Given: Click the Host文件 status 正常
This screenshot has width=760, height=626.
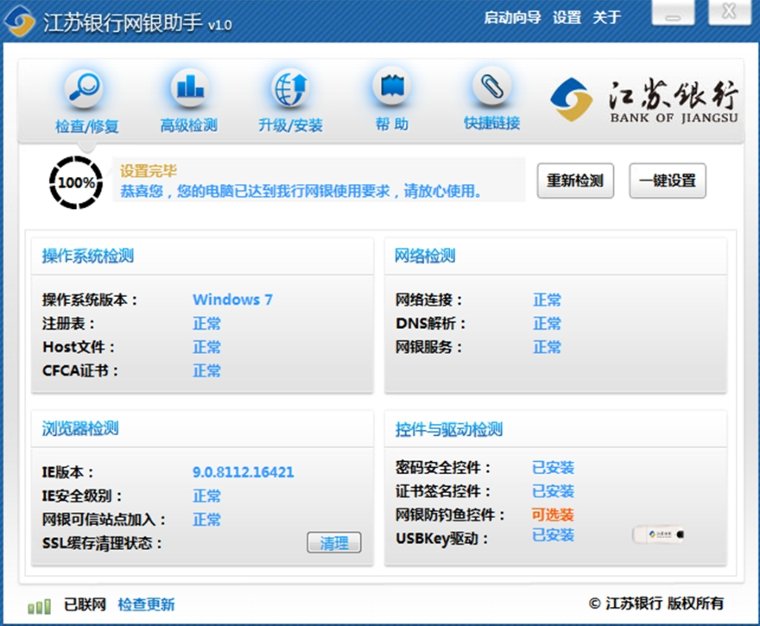Looking at the screenshot, I should pos(206,347).
